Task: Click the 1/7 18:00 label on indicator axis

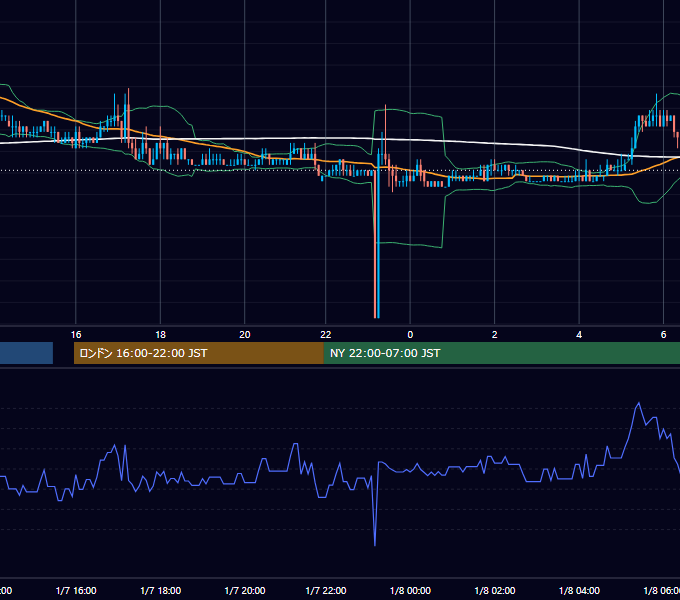Action: tap(160, 590)
